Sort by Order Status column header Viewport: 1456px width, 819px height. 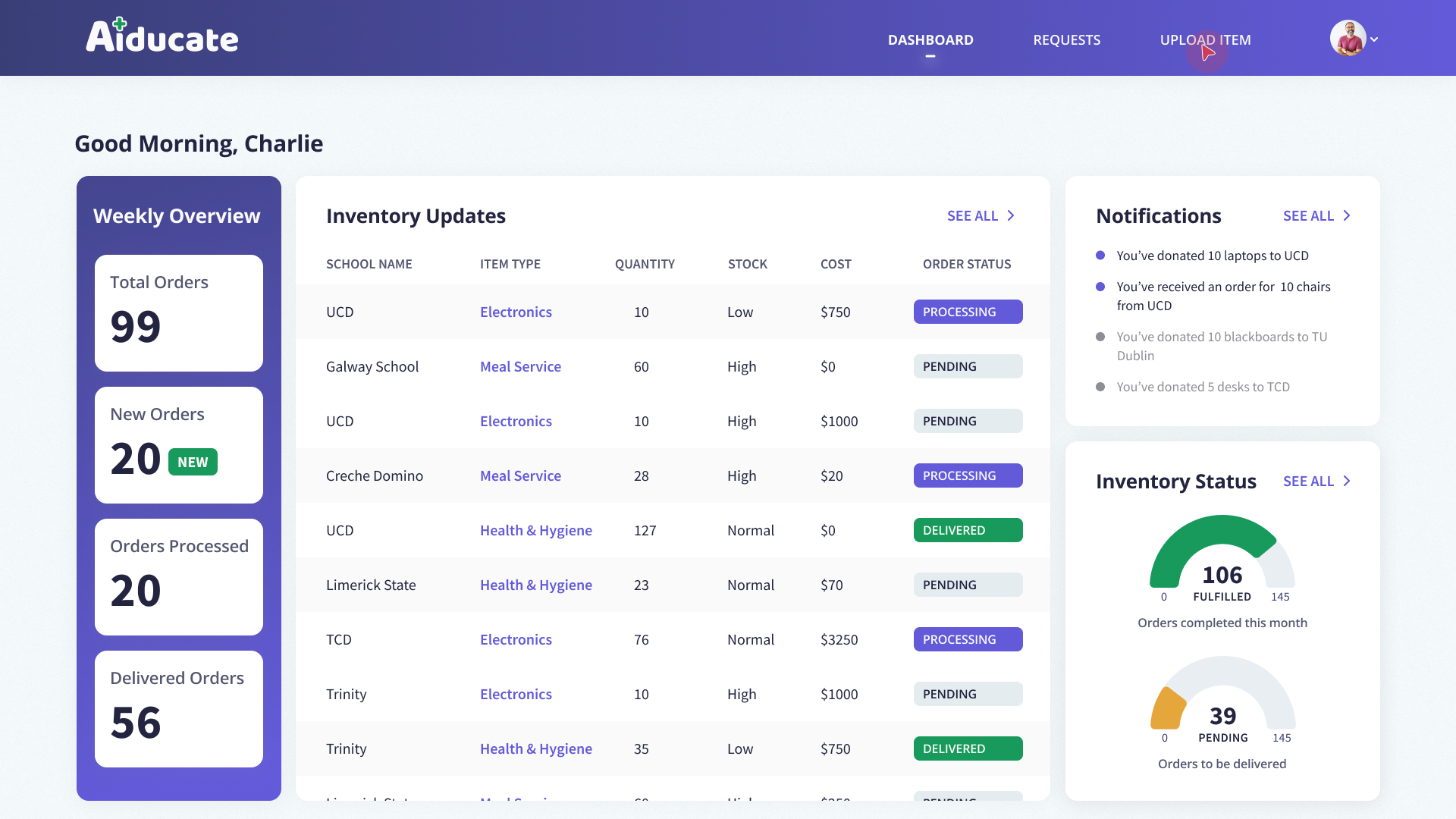click(967, 264)
